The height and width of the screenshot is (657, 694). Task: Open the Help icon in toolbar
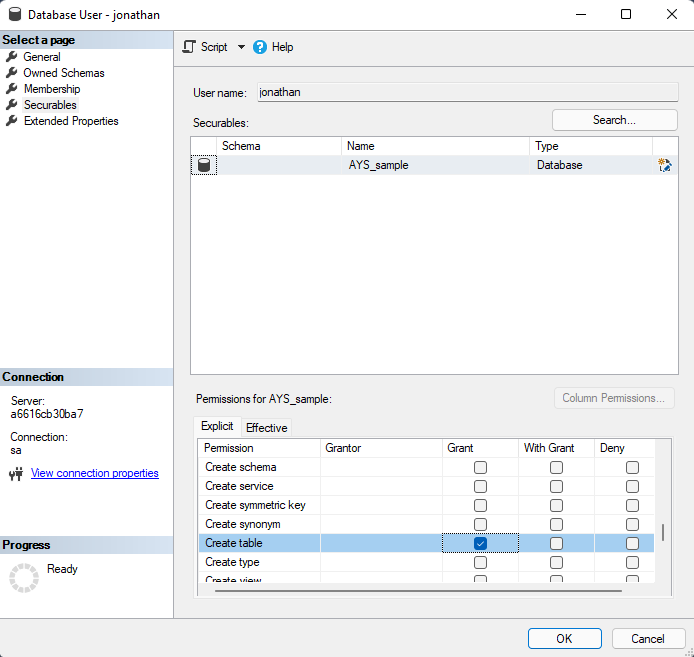pyautogui.click(x=260, y=47)
